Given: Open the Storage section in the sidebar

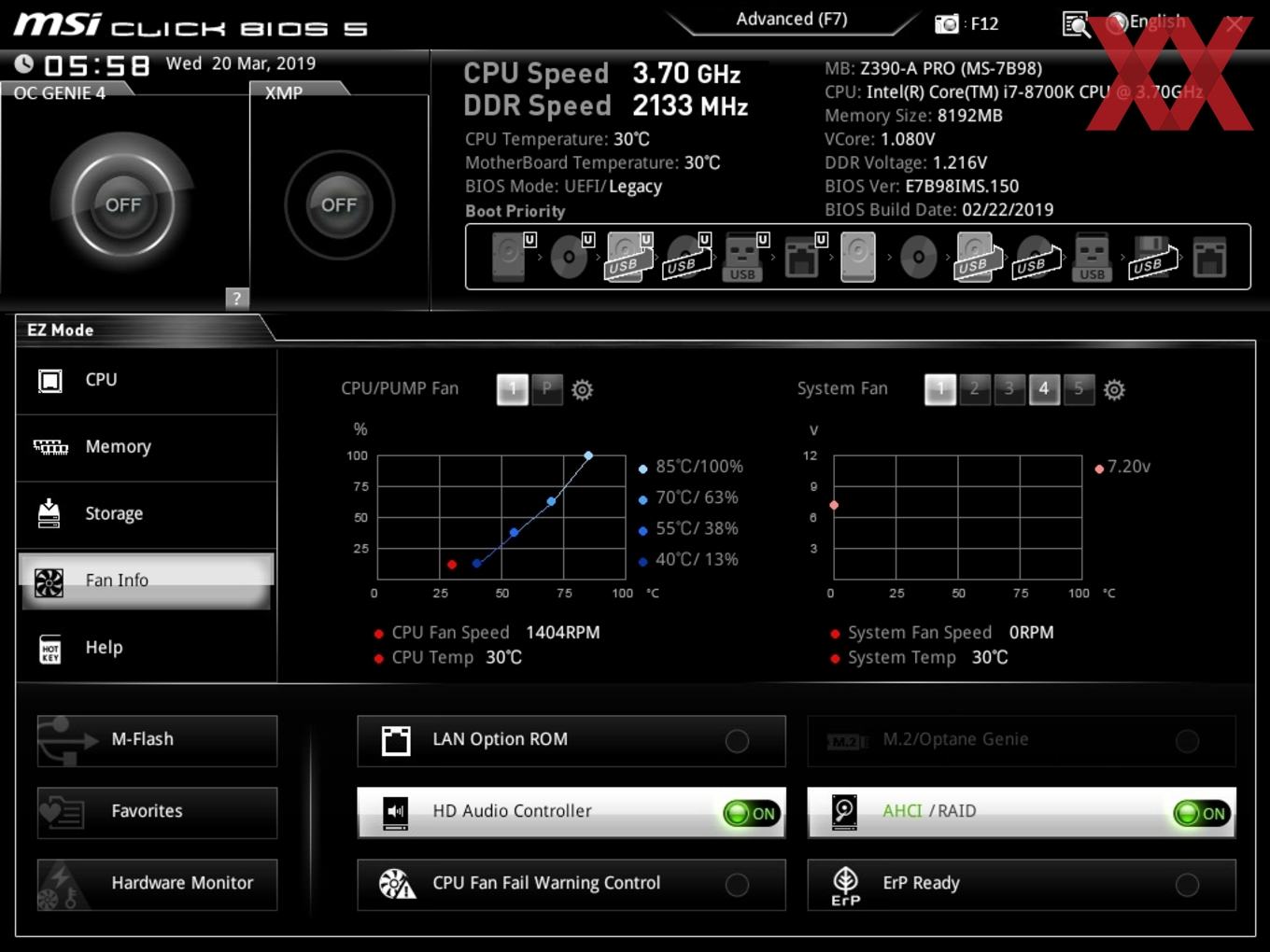Looking at the screenshot, I should (x=147, y=514).
